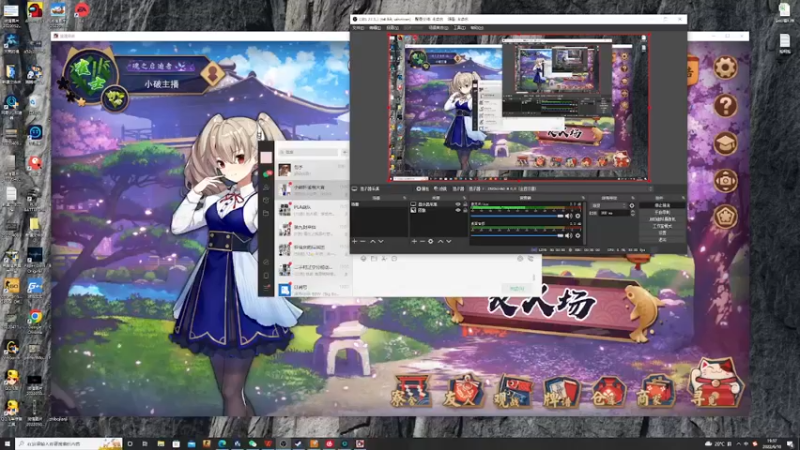800x450 pixels.
Task: Add a new scene in OBS scenes panel
Action: (x=355, y=241)
